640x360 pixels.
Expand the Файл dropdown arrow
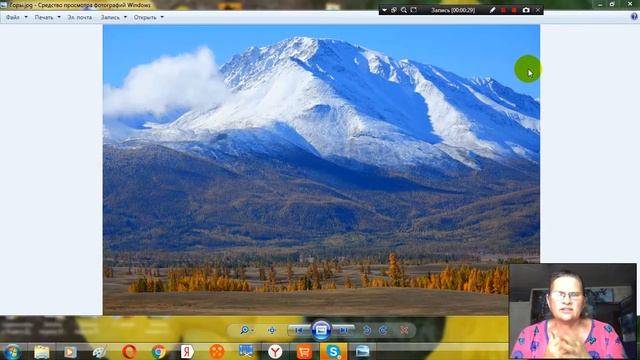pos(26,17)
